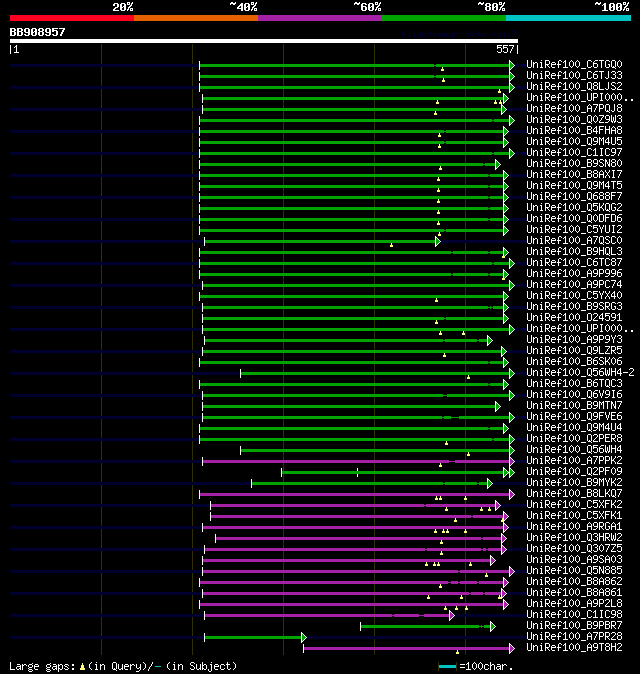Open the UniRef100_C6TJ33 entry
The image size is (640, 674).
tap(574, 76)
